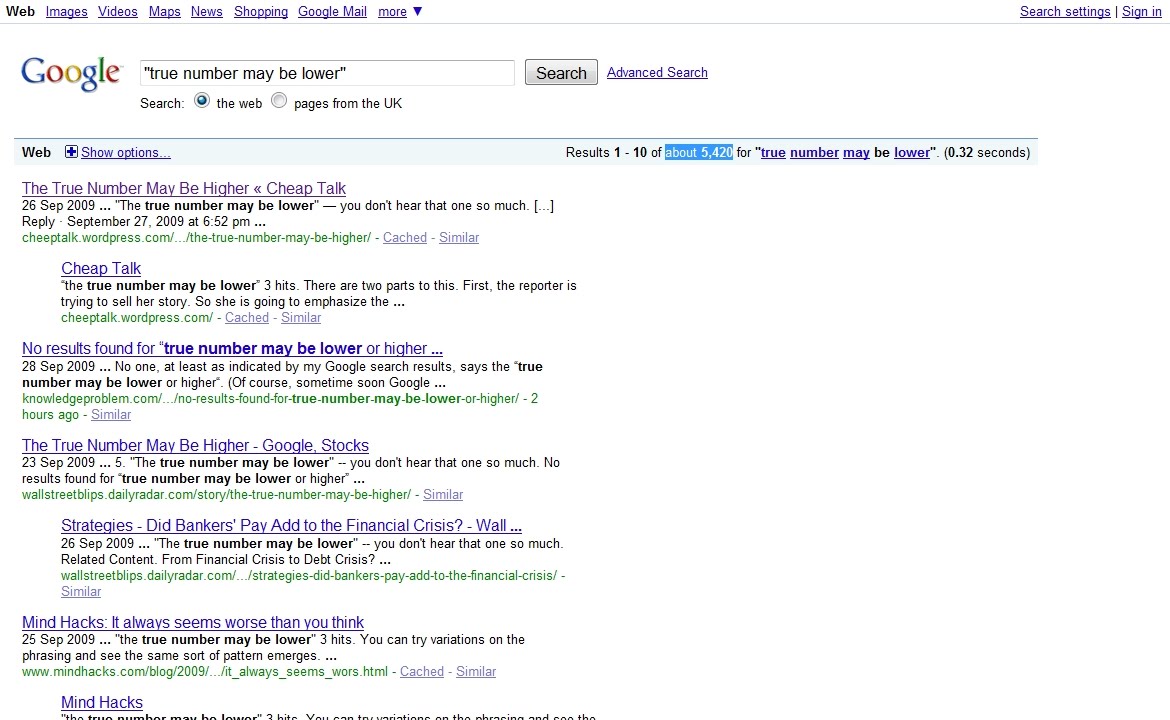Open 'Mind Hacks: It always seems worse' result

click(x=193, y=622)
